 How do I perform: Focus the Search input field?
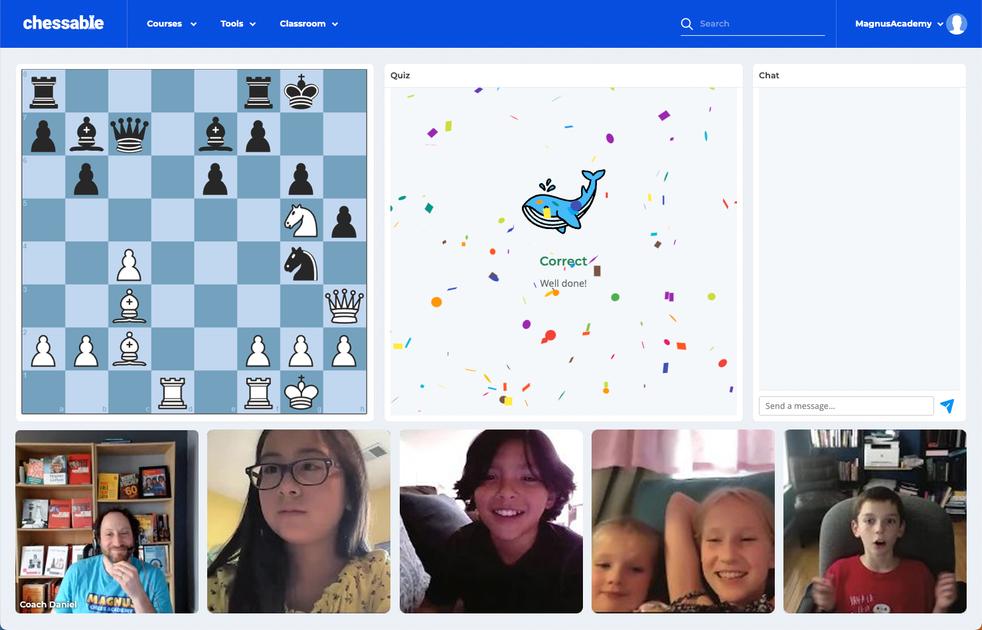[760, 24]
